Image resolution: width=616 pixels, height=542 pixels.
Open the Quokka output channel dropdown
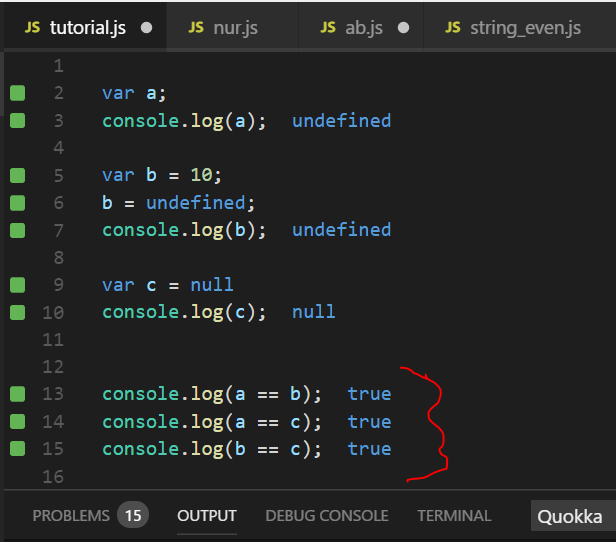coord(573,516)
